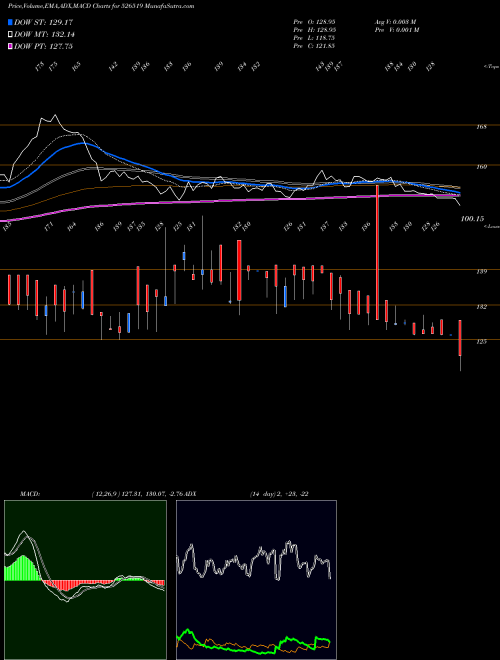Select the 'DOW ST: 129.17' legend text
Image resolution: width=500 pixels, height=660 pixels.
(x=44, y=22)
